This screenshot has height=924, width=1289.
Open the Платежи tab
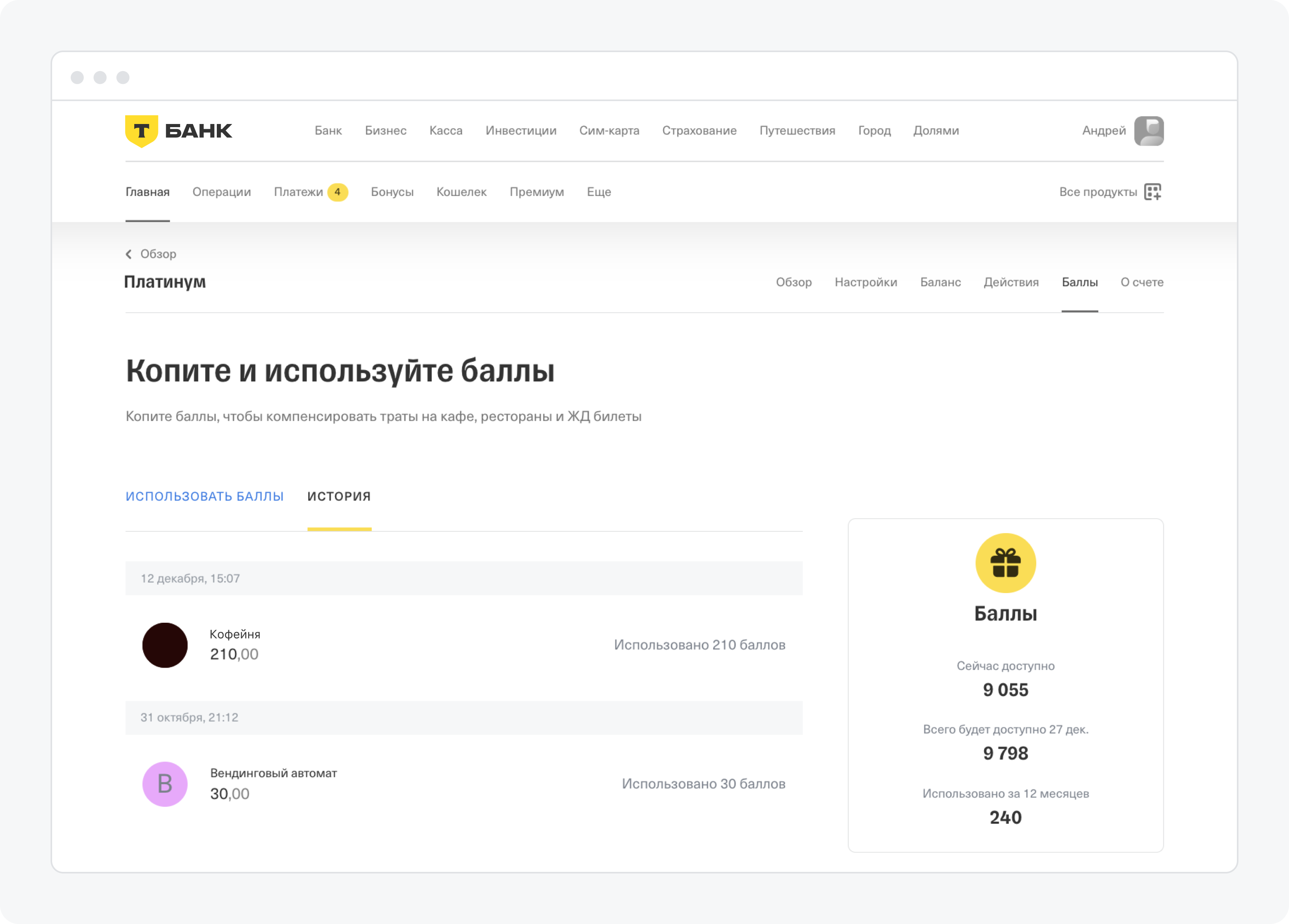point(298,192)
